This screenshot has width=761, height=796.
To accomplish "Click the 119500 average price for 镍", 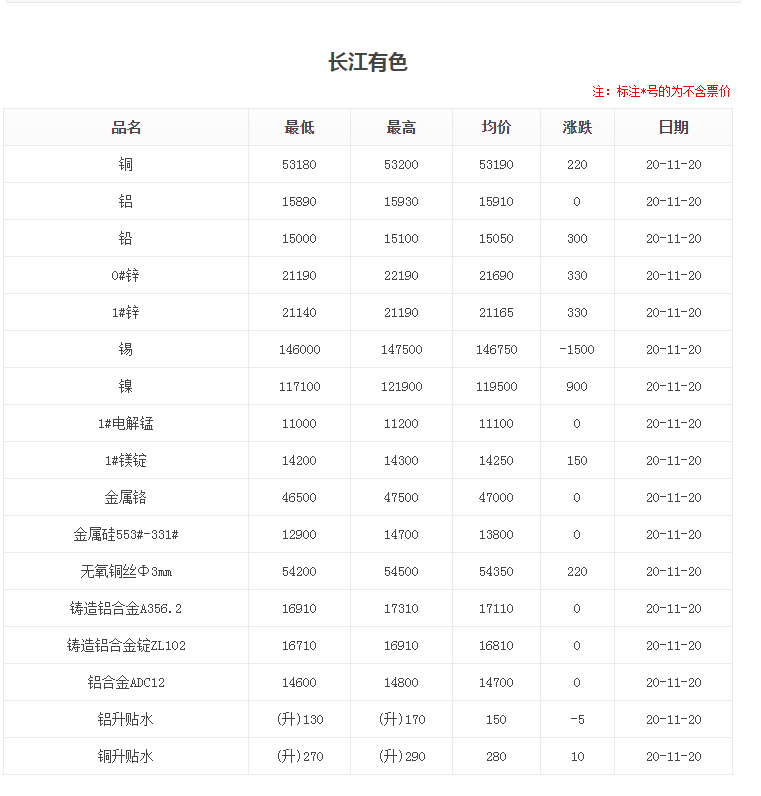I will click(496, 386).
